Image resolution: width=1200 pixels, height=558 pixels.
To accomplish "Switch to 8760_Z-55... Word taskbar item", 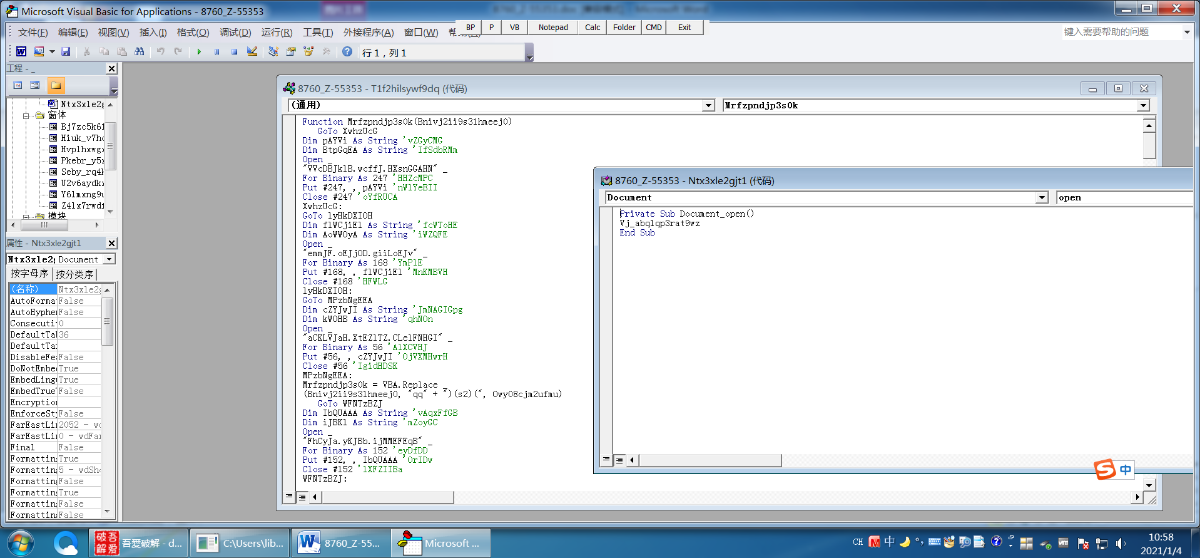I will click(x=338, y=542).
